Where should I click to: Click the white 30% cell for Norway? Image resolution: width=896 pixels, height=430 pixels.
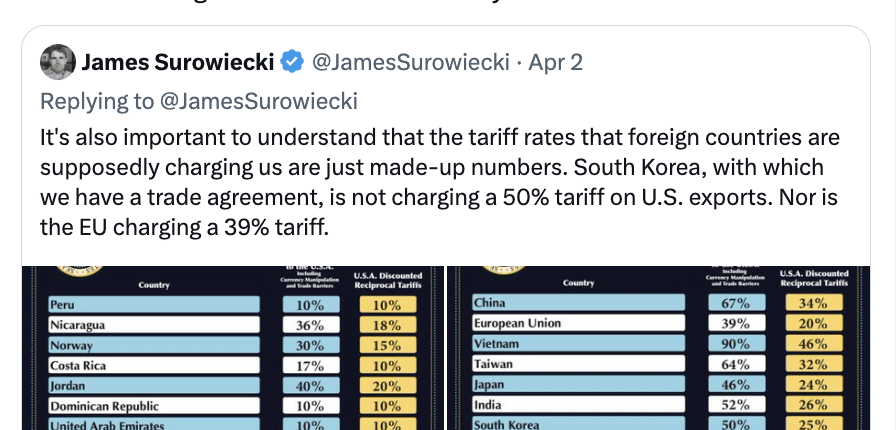coord(309,345)
